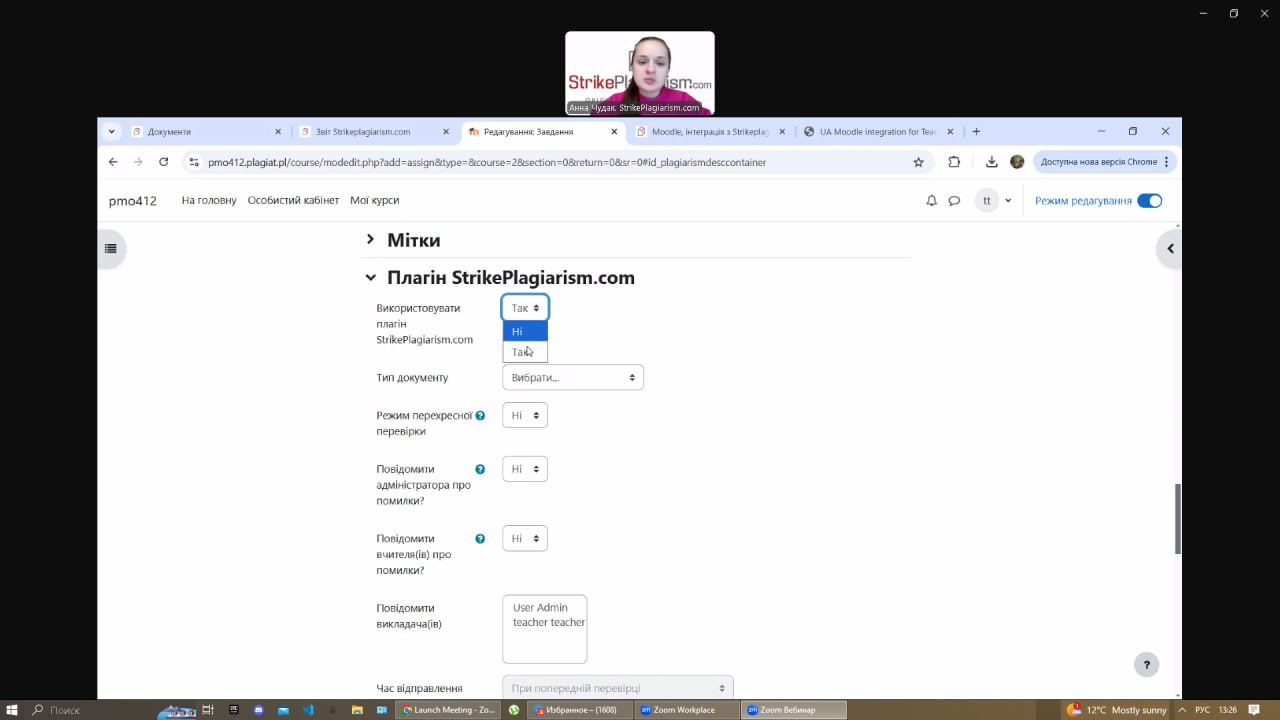Click the Anna Chudak webcam thumbnail
The image size is (1280, 720).
[x=640, y=73]
